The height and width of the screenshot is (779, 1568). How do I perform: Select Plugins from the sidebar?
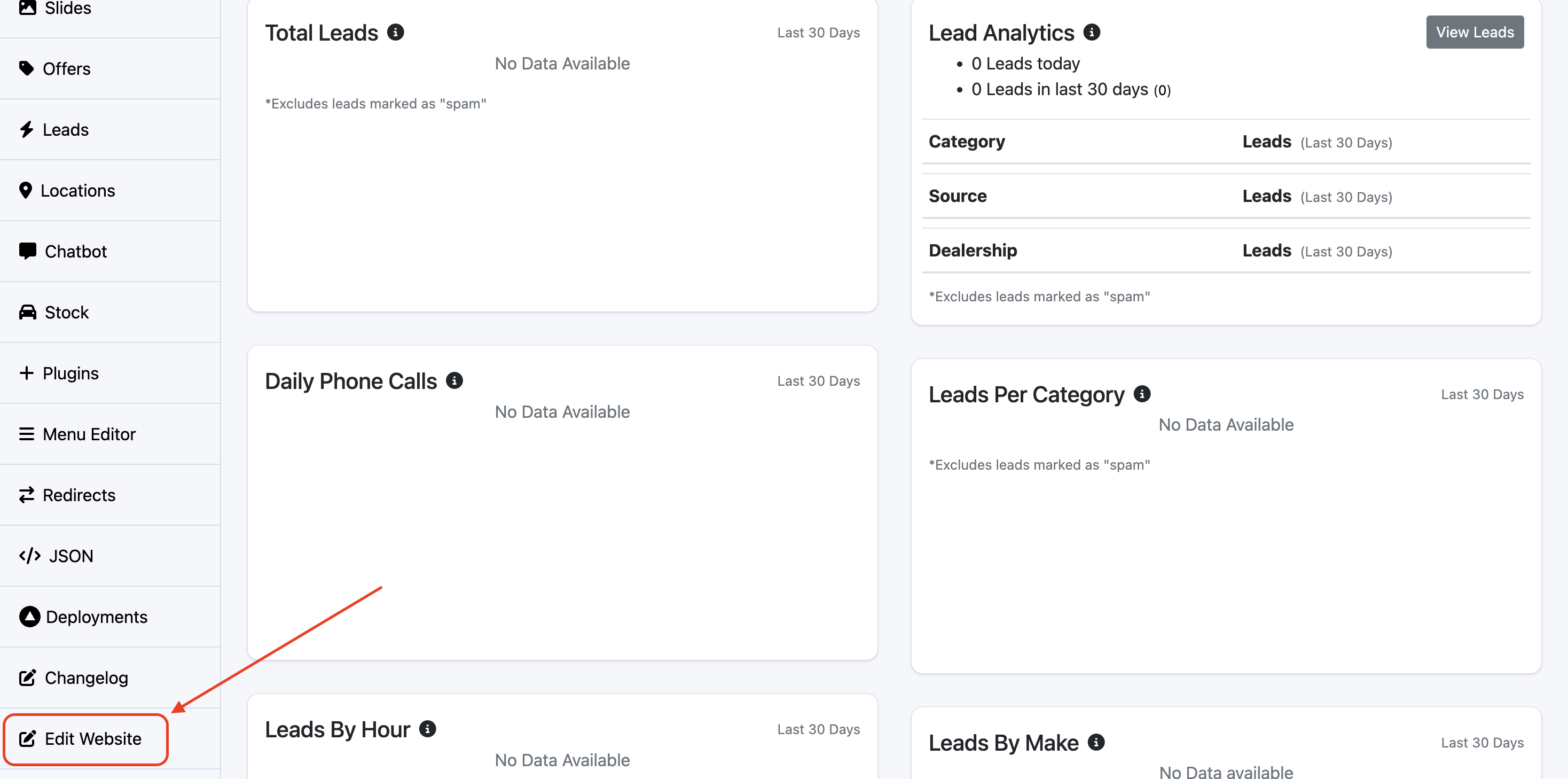coord(70,373)
